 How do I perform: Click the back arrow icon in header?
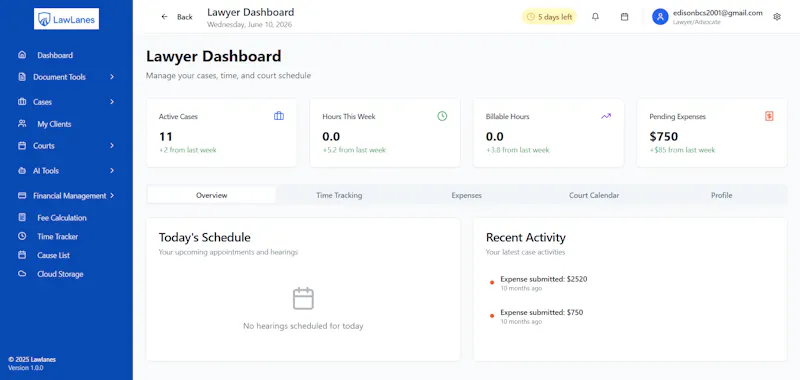[164, 17]
